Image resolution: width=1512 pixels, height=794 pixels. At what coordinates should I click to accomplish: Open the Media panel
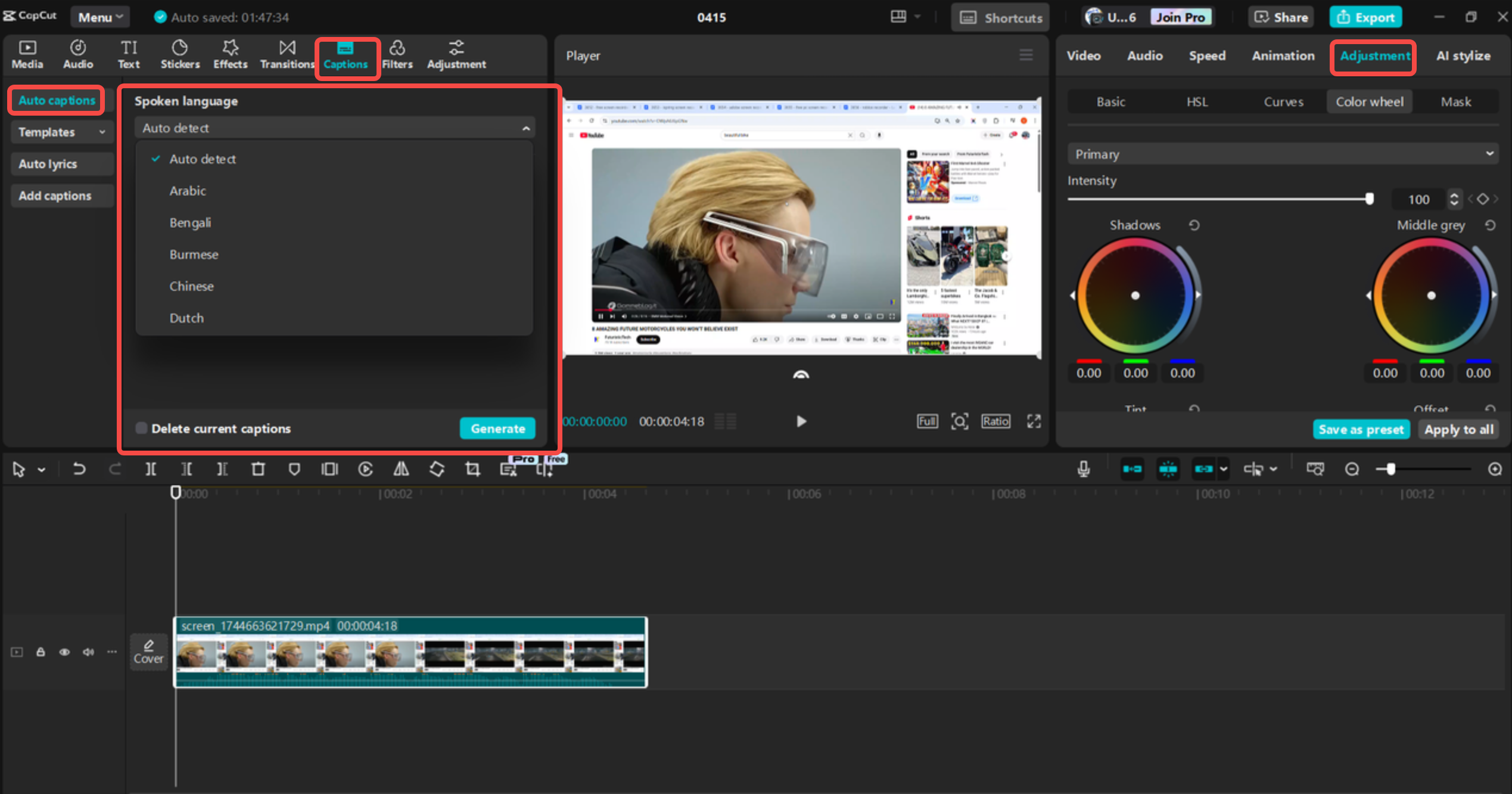click(x=27, y=54)
